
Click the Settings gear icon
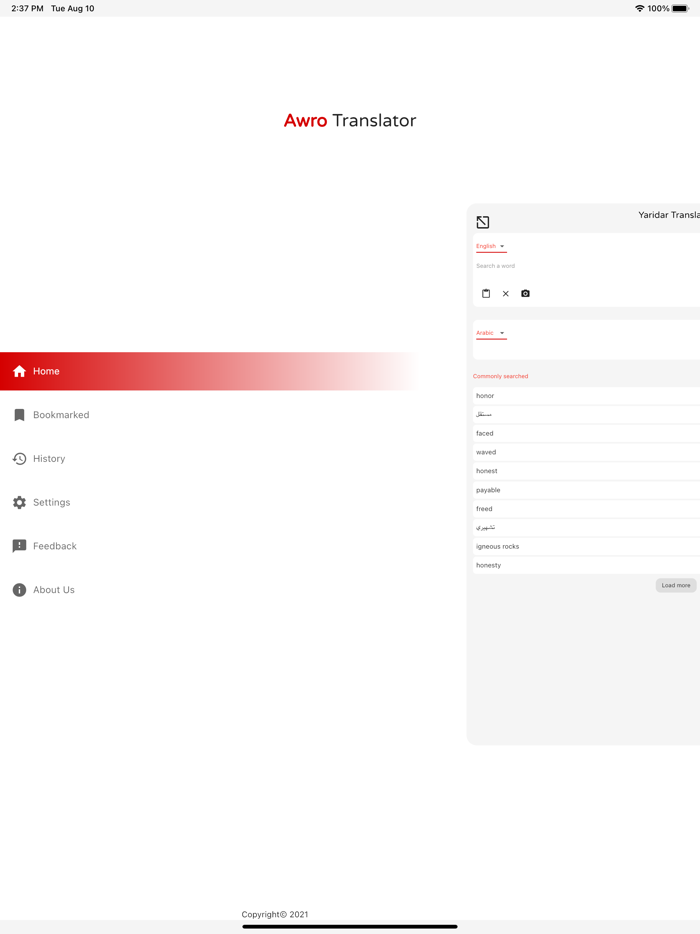point(19,503)
